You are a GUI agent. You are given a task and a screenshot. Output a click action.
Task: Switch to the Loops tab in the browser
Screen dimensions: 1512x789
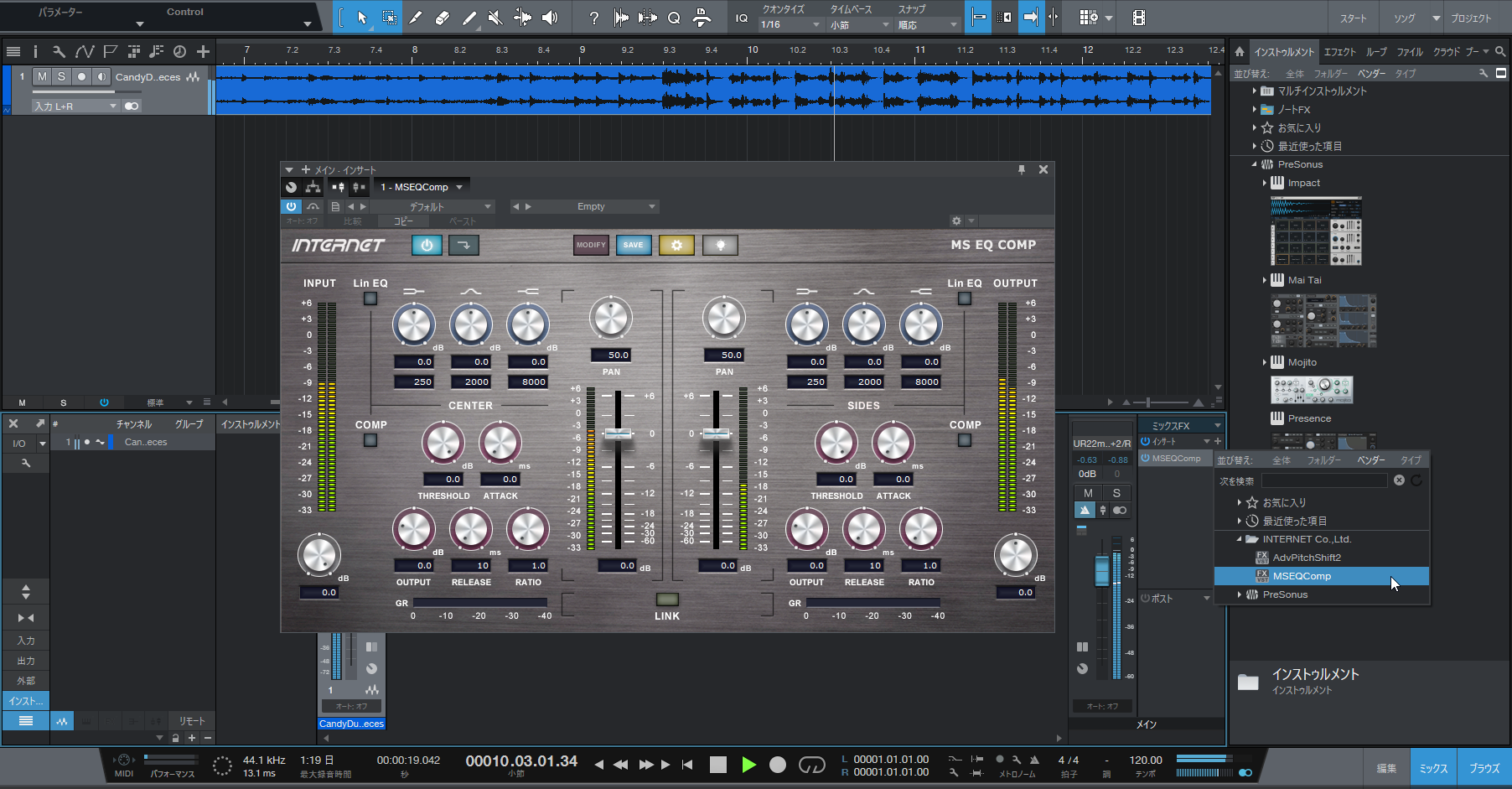1376,52
